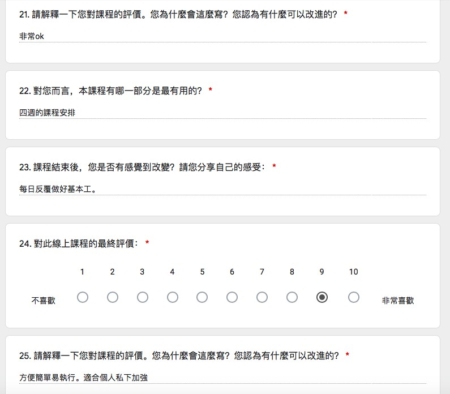Pick rating 8 on question 24
The height and width of the screenshot is (394, 450).
click(292, 297)
